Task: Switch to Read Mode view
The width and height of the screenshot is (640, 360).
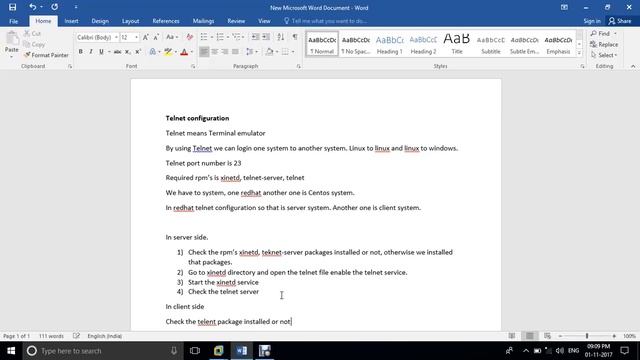Action: point(511,336)
